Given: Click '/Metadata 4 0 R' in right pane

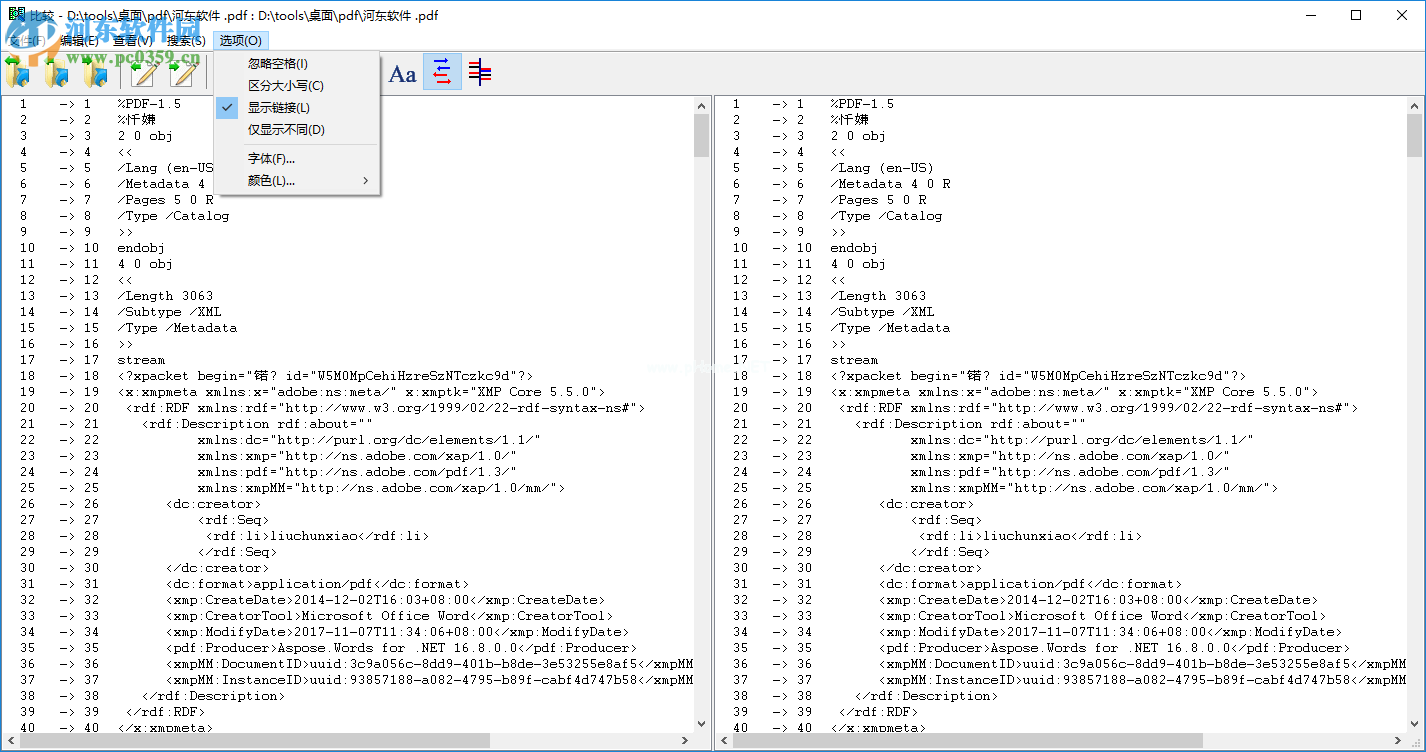Looking at the screenshot, I should tap(890, 184).
